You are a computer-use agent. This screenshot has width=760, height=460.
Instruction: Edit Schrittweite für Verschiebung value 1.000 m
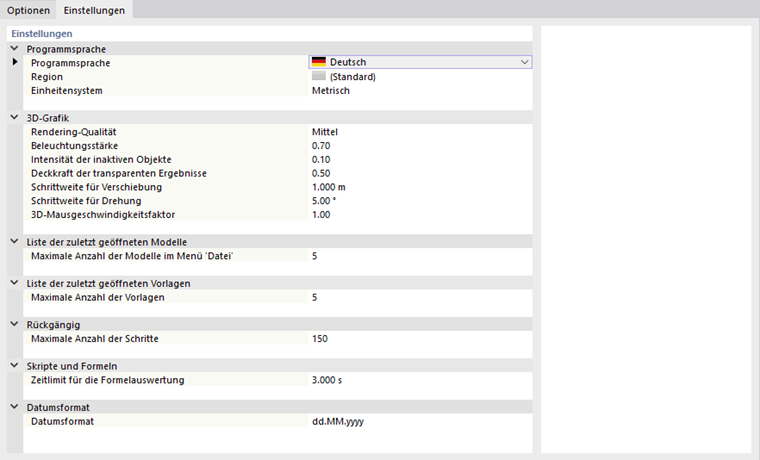329,187
